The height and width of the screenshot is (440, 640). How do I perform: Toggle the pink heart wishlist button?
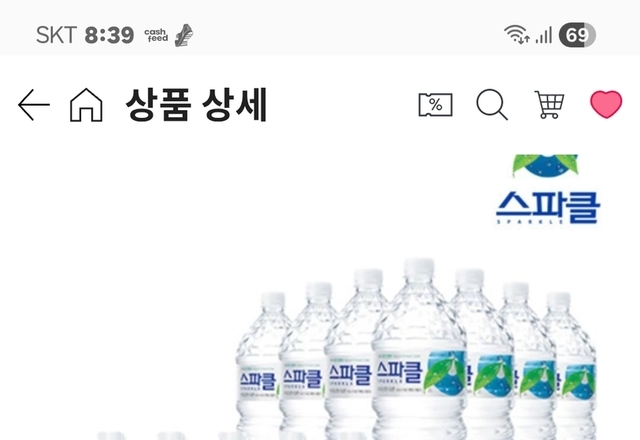606,104
